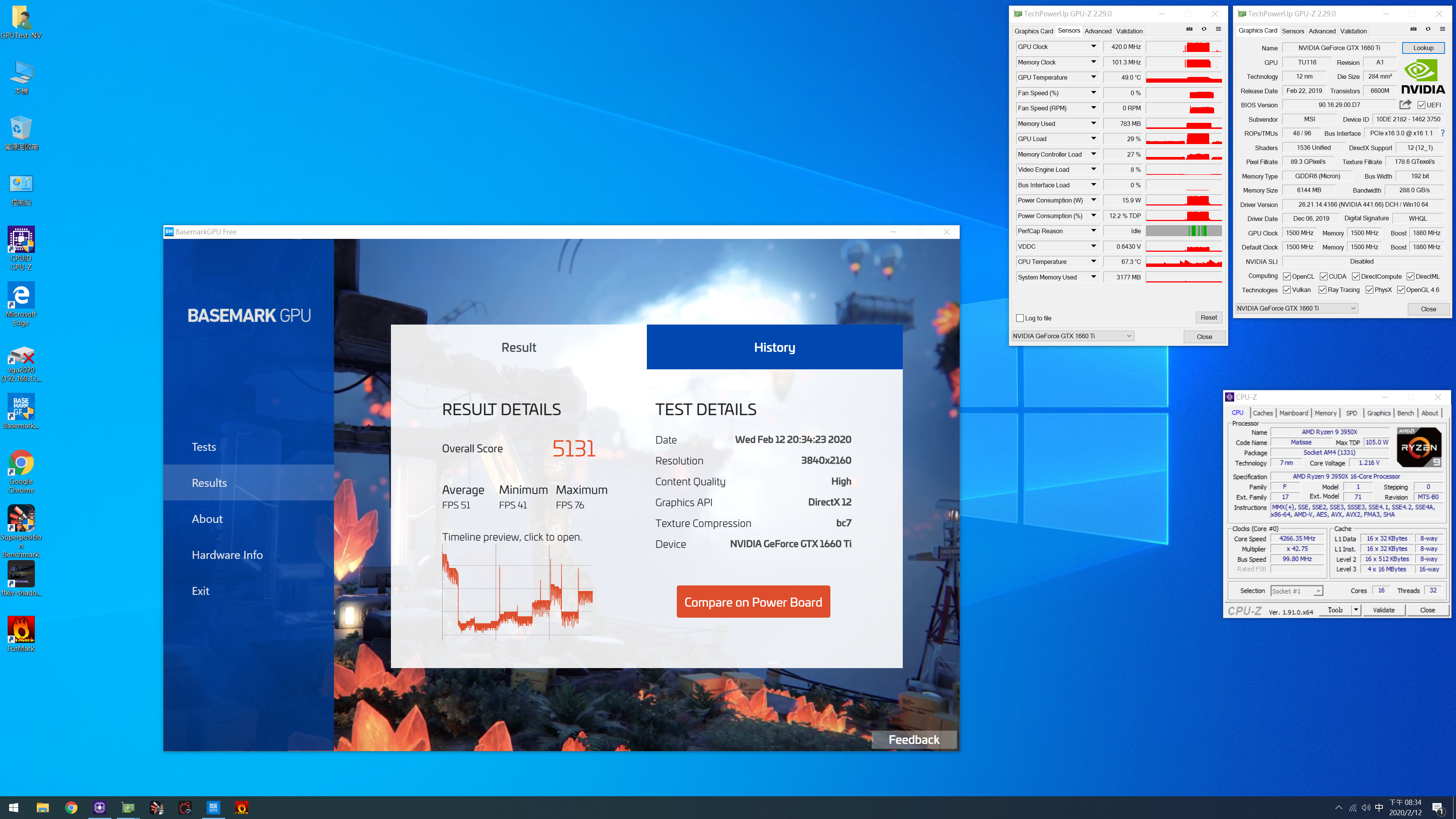Click the refresh icon in GPU-Z Graphics Card window
The image size is (1456, 819).
[x=1428, y=29]
